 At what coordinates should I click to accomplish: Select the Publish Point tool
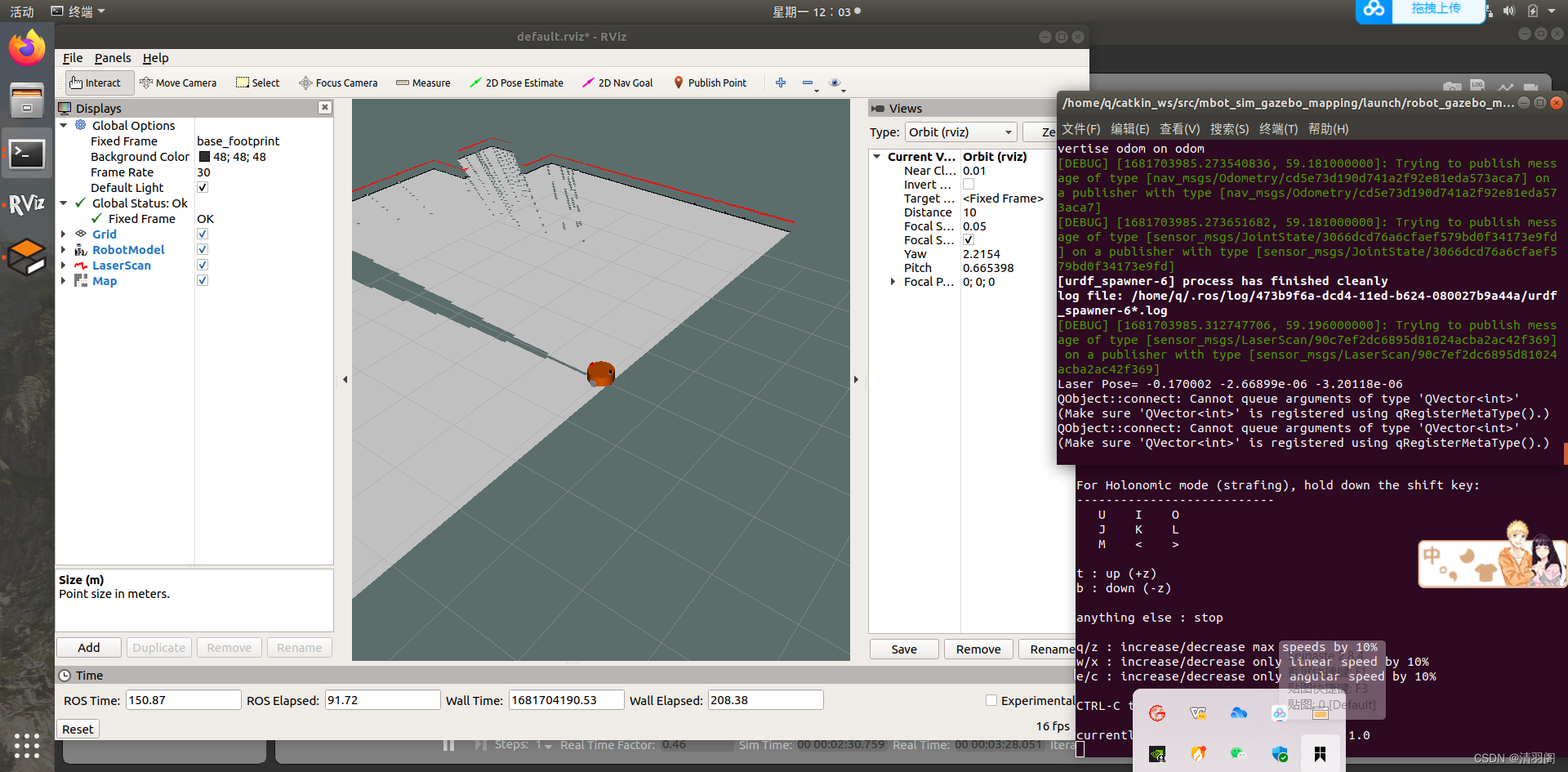tap(710, 83)
